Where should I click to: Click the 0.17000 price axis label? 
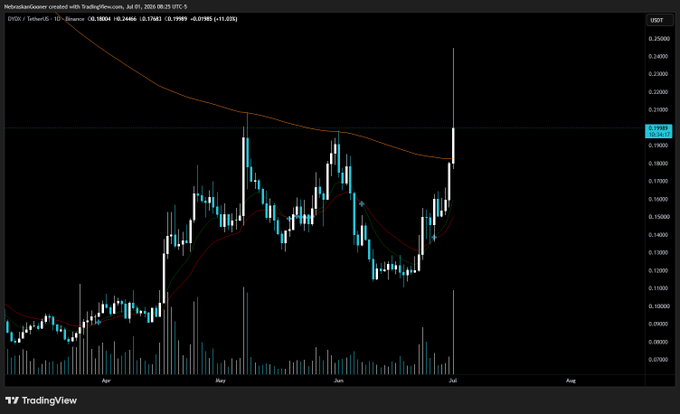tap(658, 181)
